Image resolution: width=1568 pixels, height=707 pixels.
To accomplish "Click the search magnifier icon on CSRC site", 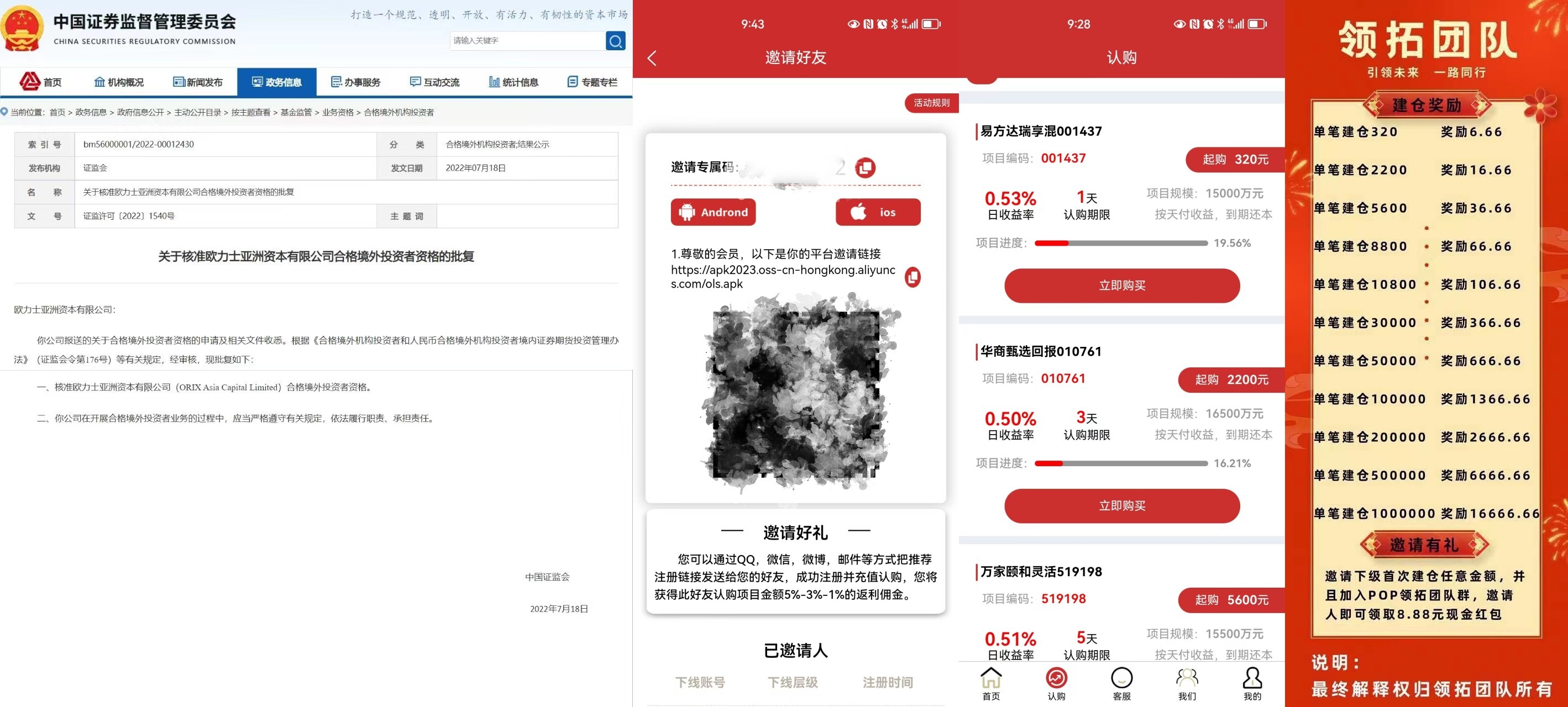I will 615,41.
